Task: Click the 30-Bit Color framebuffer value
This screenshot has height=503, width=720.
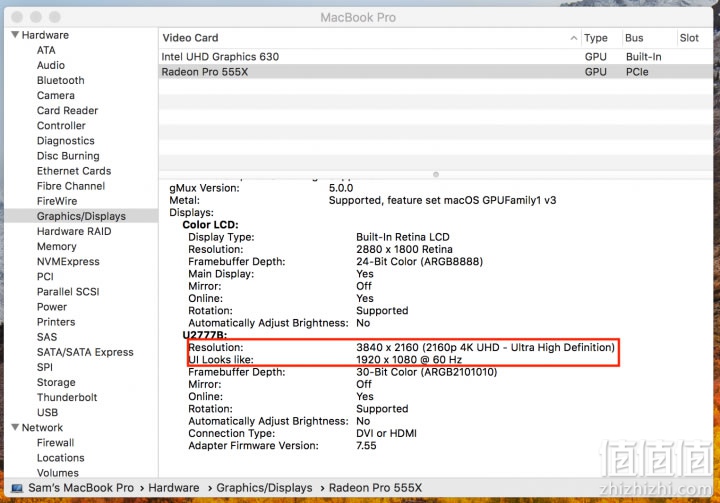Action: [x=427, y=372]
